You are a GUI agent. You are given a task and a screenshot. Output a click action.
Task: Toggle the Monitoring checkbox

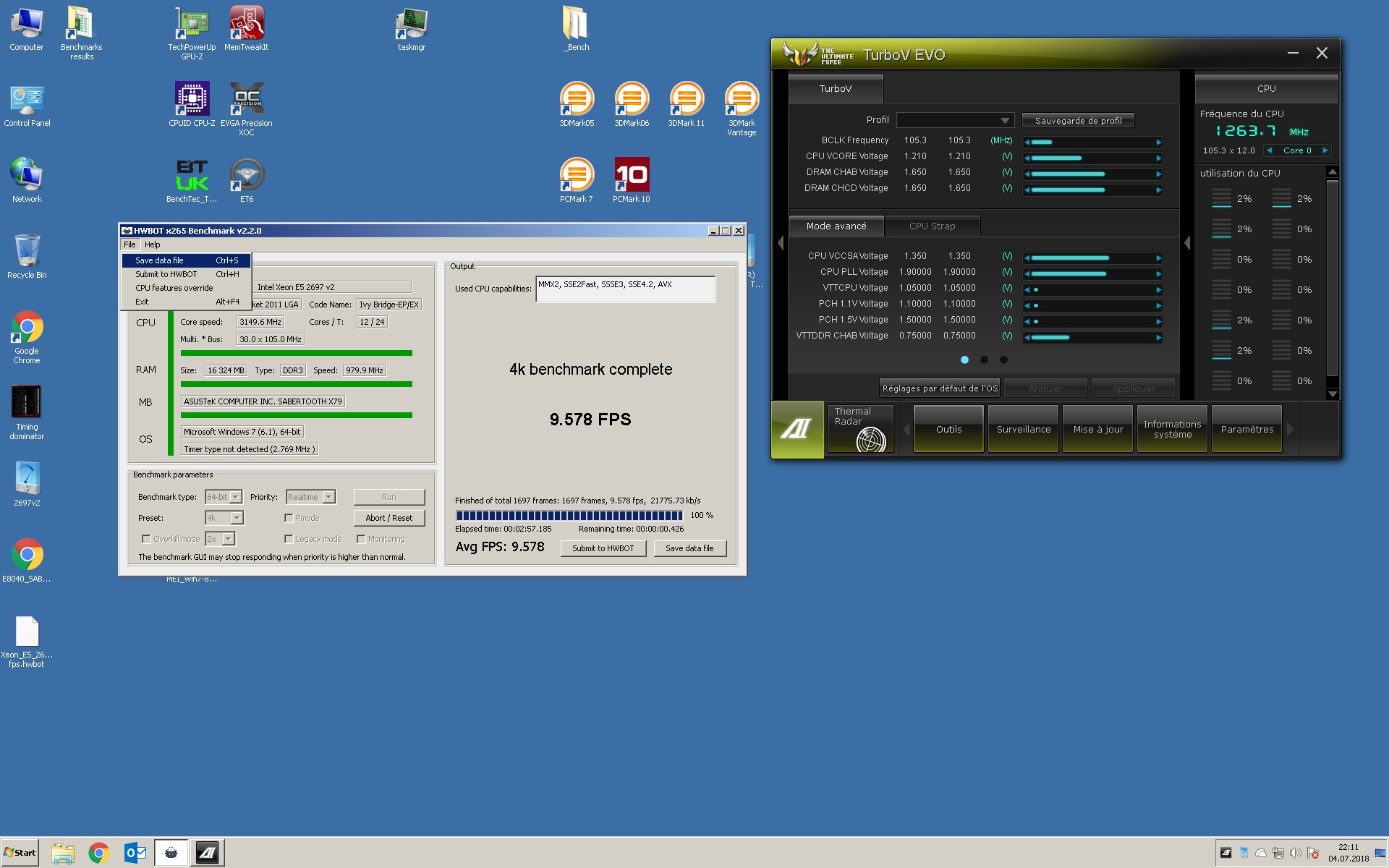361,539
